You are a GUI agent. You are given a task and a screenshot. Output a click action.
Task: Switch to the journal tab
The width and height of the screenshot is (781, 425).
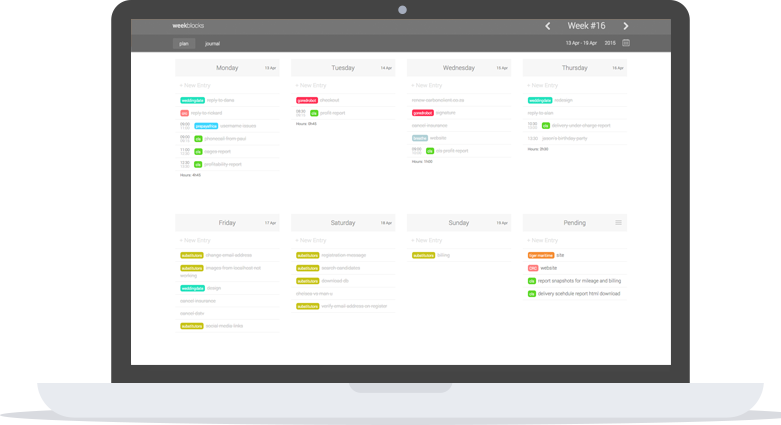pyautogui.click(x=212, y=44)
